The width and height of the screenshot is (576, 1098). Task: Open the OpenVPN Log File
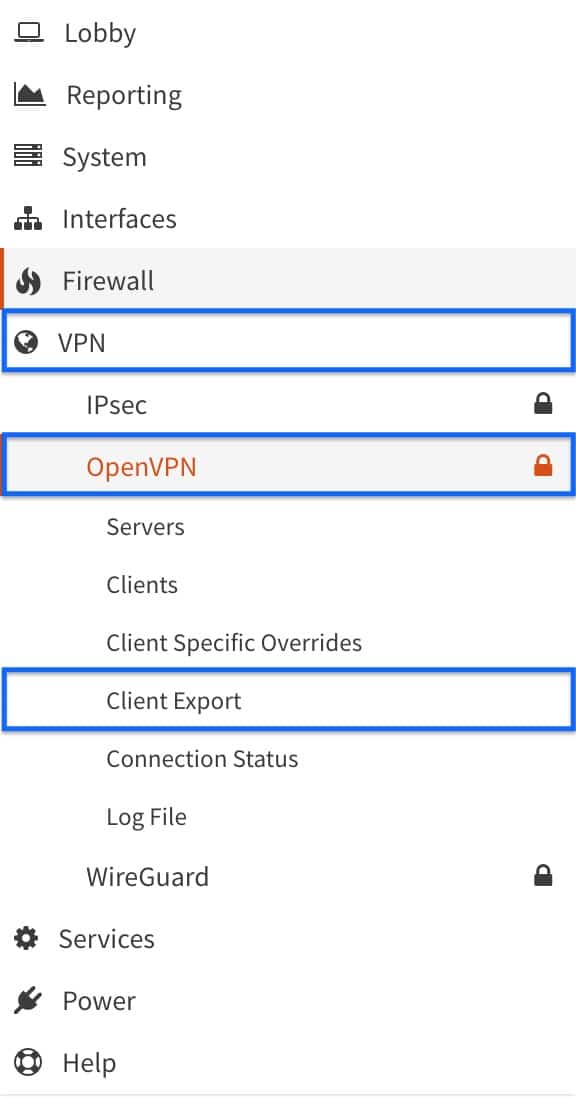(146, 816)
